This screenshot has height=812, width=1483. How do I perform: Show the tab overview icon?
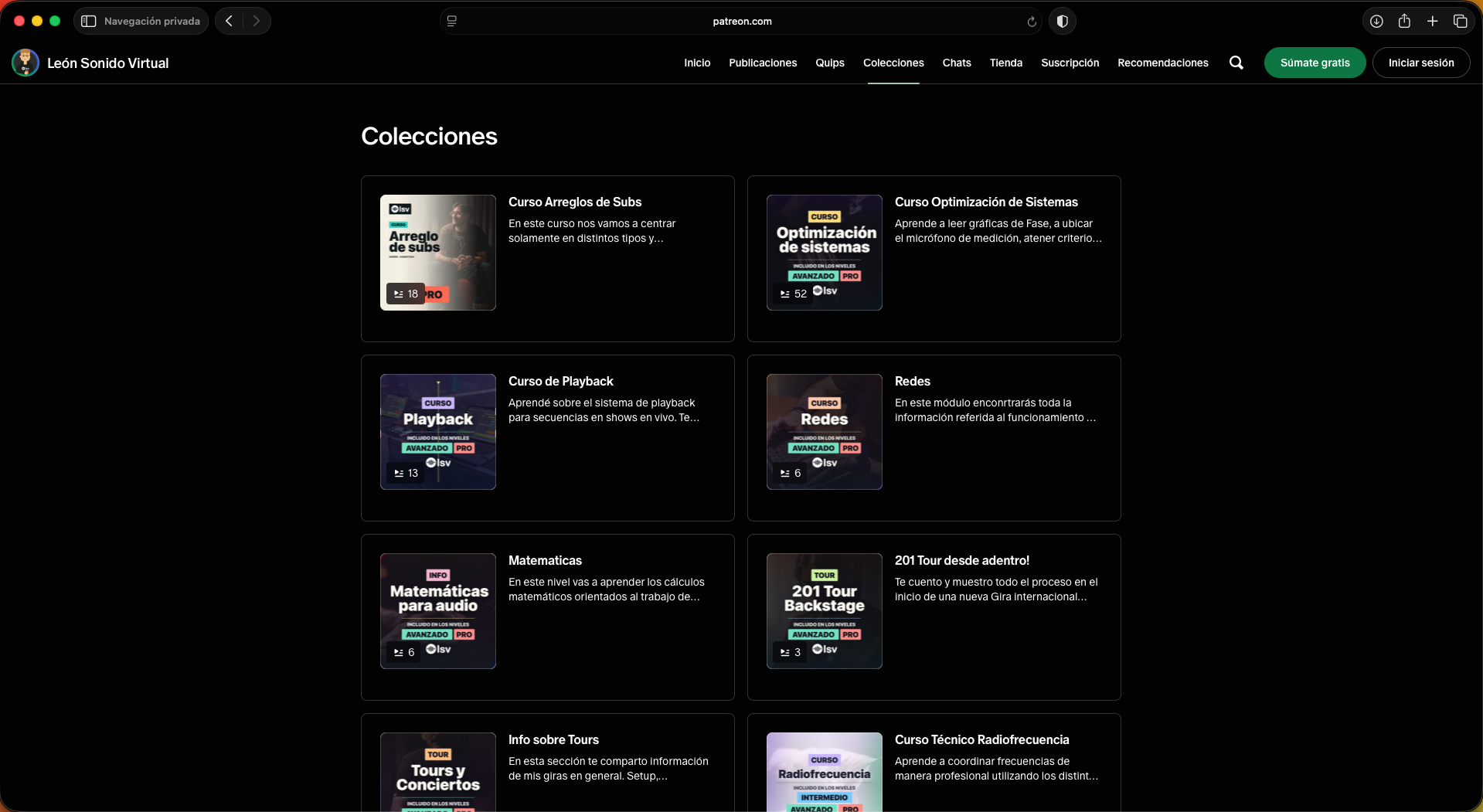1460,21
